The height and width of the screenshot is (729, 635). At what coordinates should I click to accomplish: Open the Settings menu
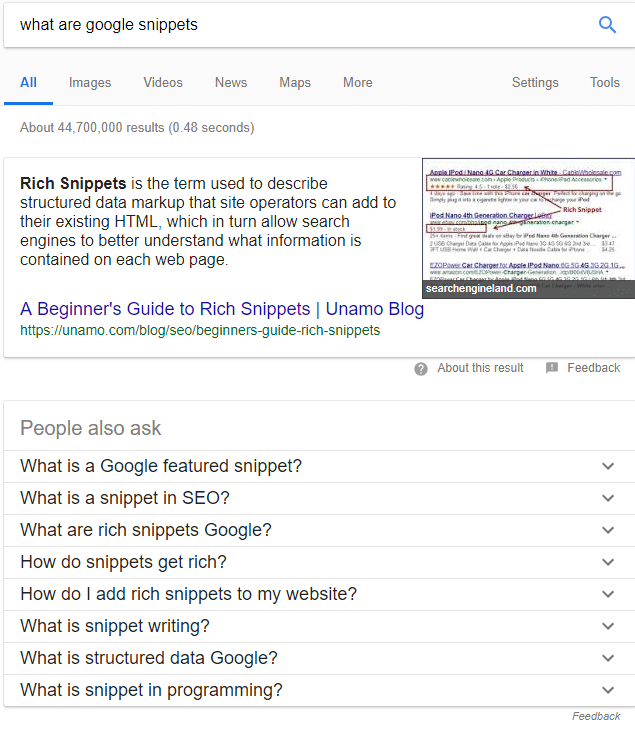coord(535,82)
